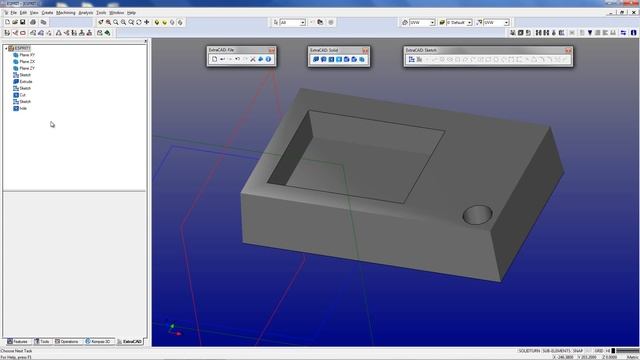Open the Edit menu
The height and width of the screenshot is (360, 640).
23,13
